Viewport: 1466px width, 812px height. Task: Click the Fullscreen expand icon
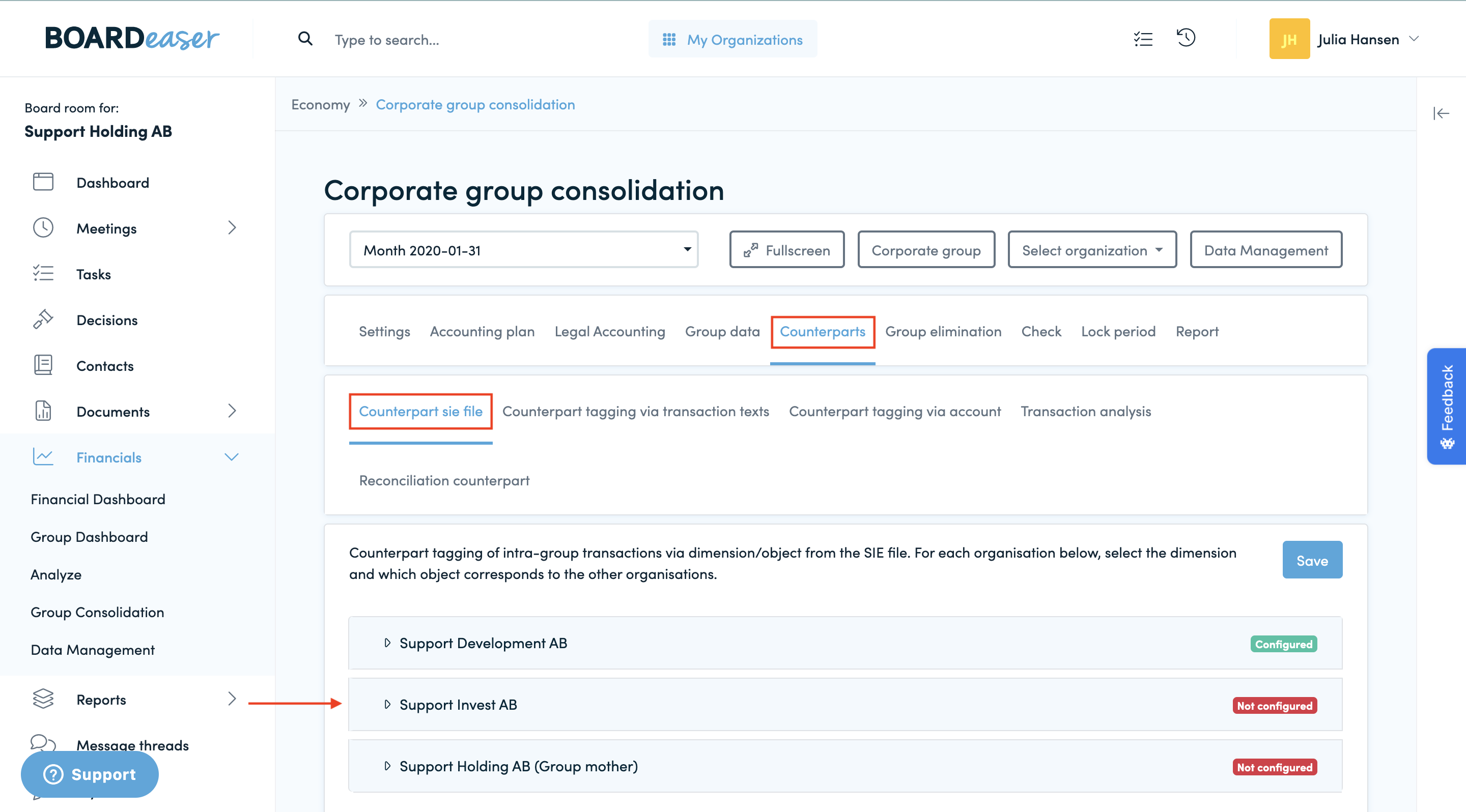click(751, 250)
